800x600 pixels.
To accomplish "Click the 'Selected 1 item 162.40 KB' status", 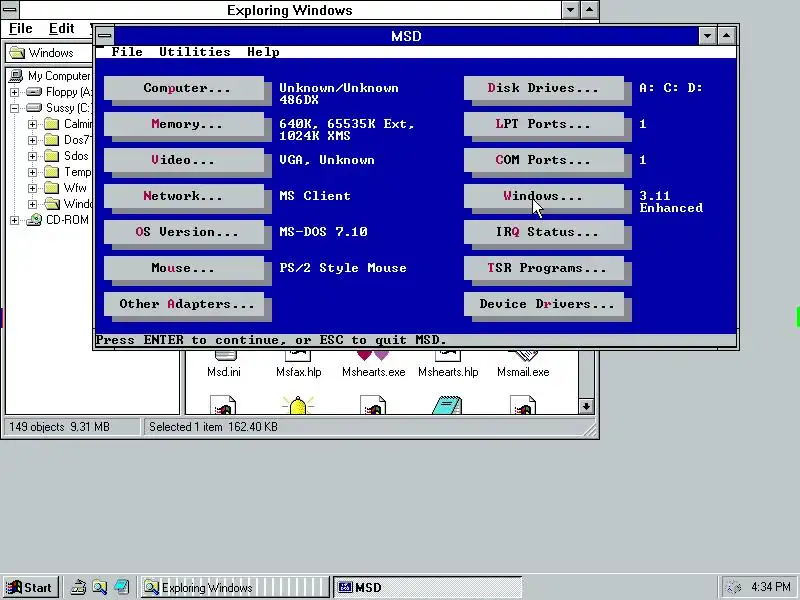I will point(213,427).
